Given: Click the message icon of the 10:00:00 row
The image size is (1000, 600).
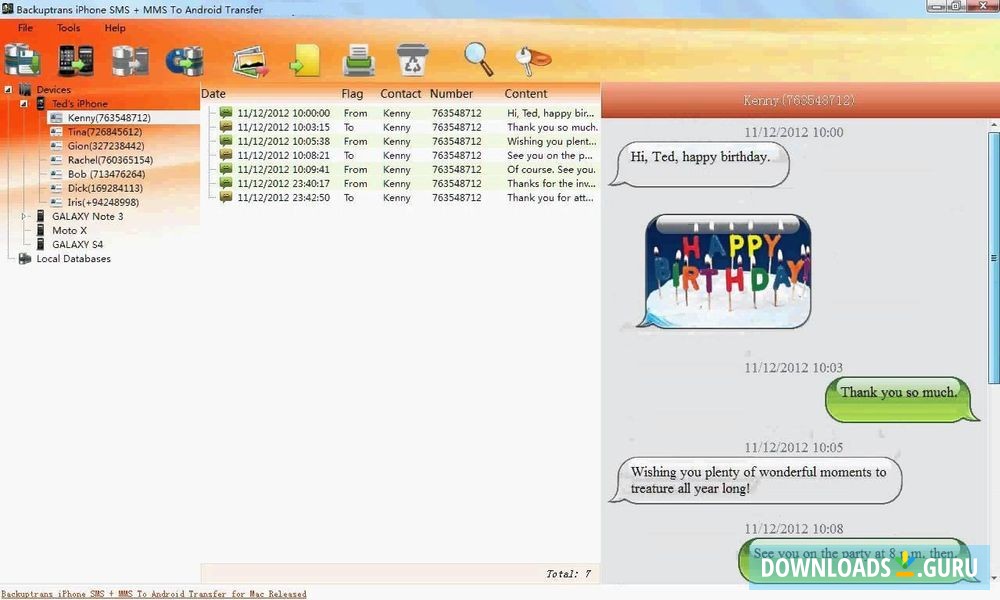Looking at the screenshot, I should point(226,112).
